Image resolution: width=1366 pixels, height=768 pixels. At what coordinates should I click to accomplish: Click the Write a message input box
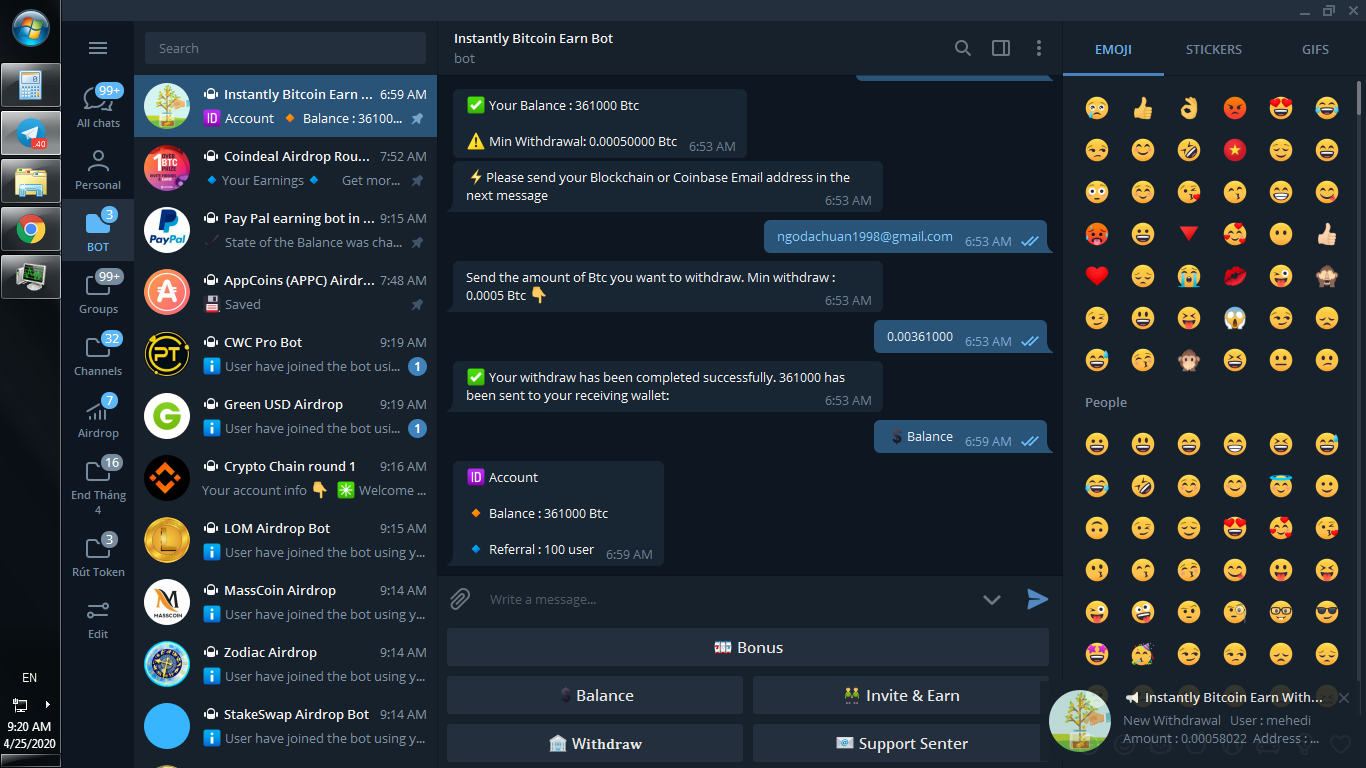click(725, 600)
